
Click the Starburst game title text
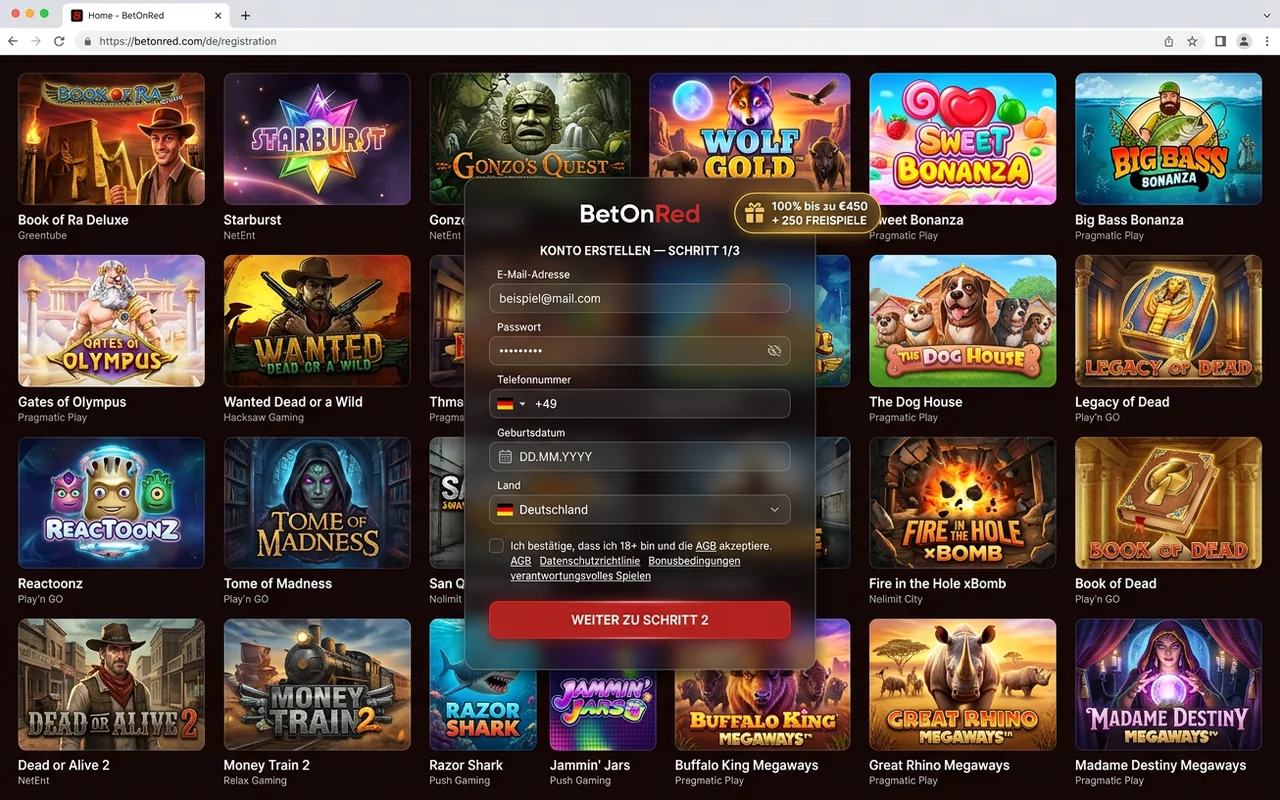[x=252, y=220]
